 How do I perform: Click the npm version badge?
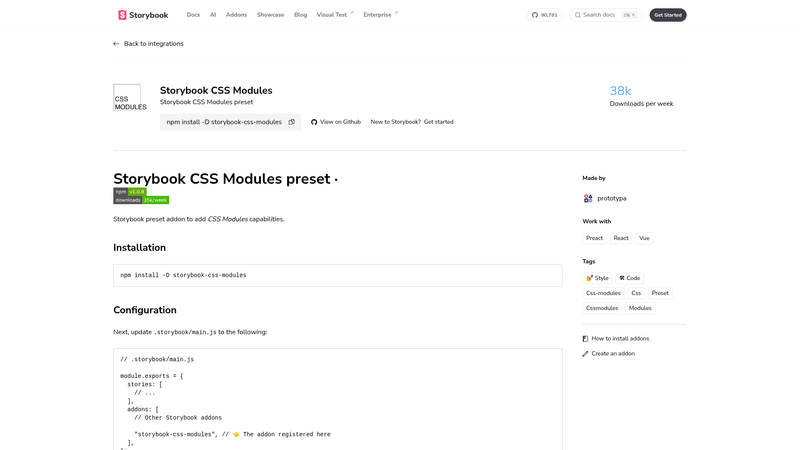tap(130, 192)
